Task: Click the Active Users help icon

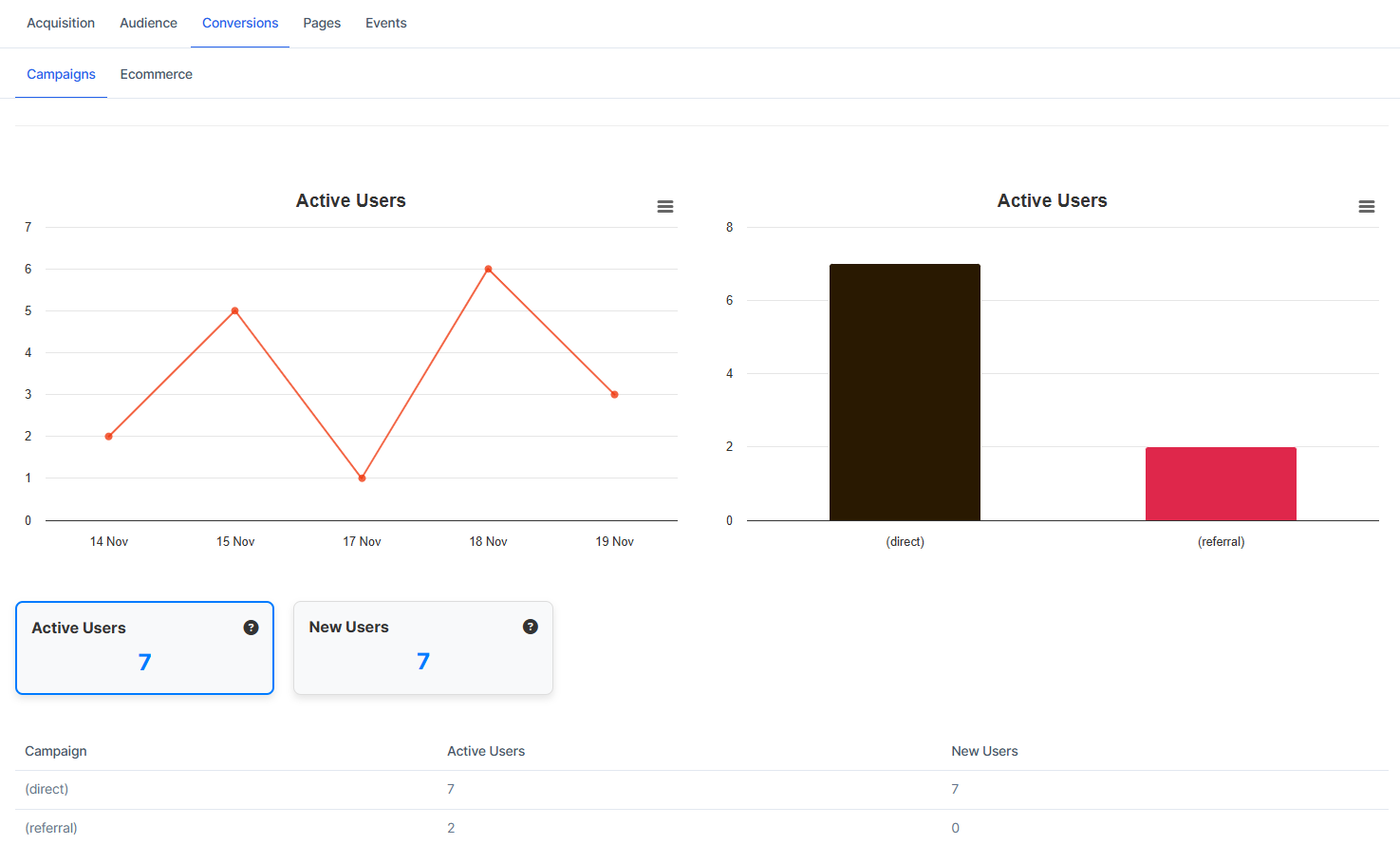Action: [251, 627]
